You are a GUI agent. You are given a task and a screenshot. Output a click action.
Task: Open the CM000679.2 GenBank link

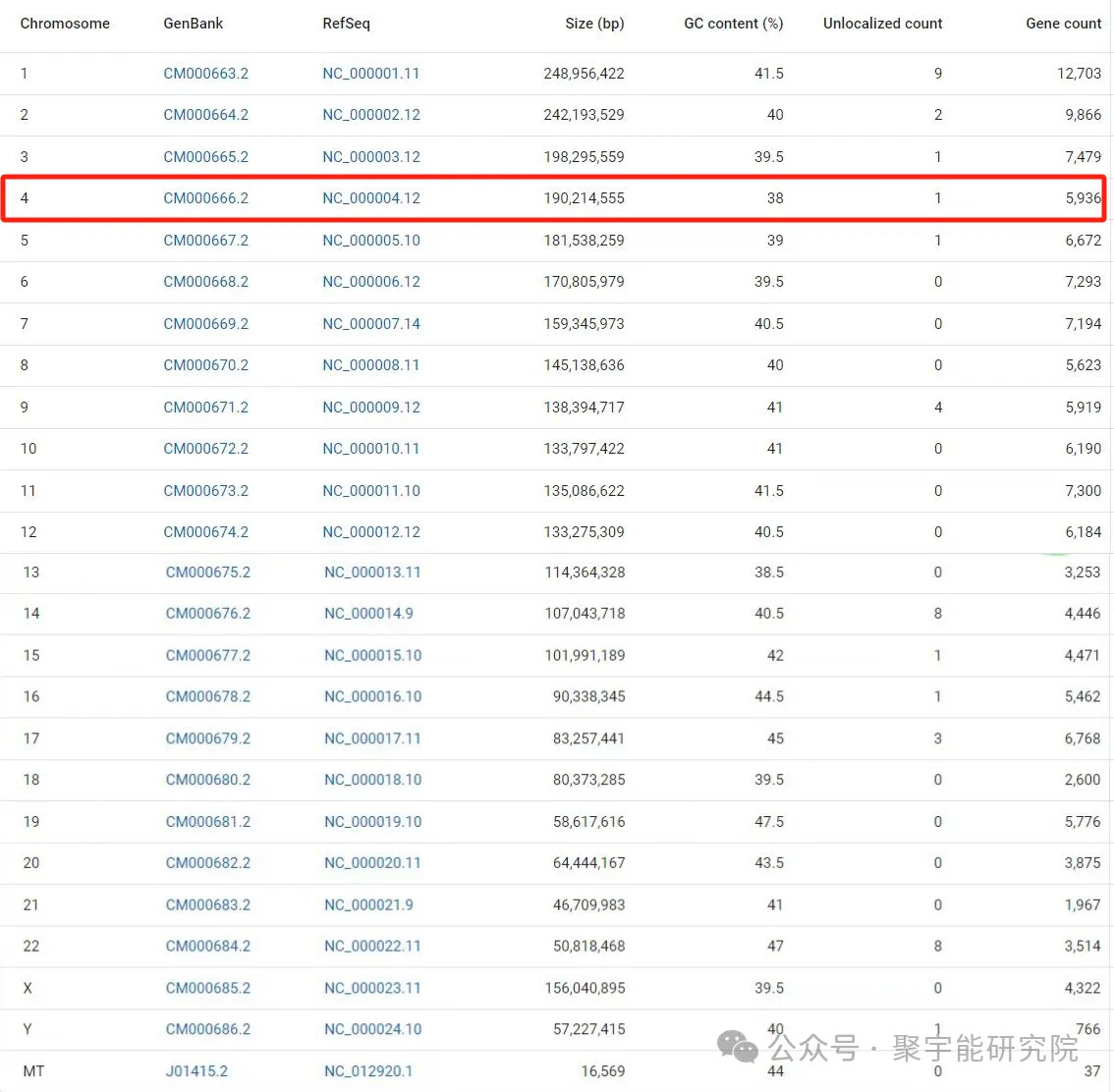point(207,738)
